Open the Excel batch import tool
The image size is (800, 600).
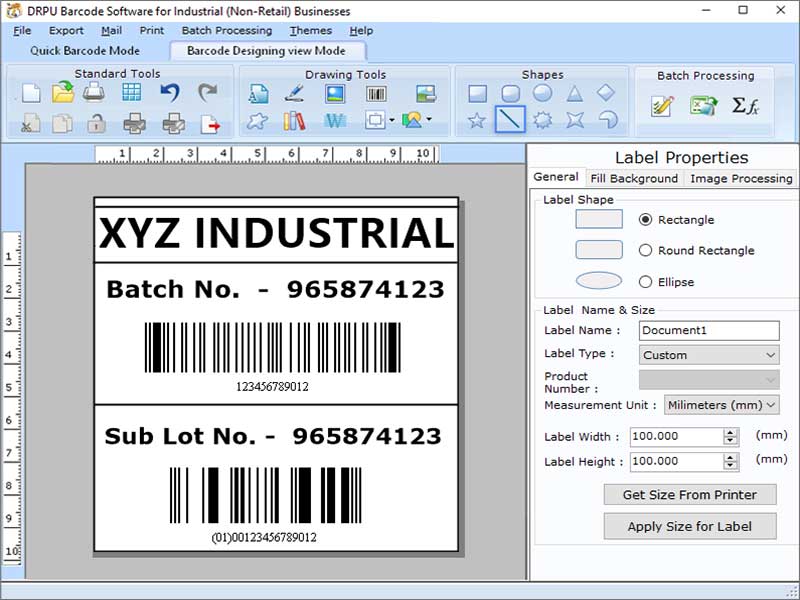click(x=704, y=104)
